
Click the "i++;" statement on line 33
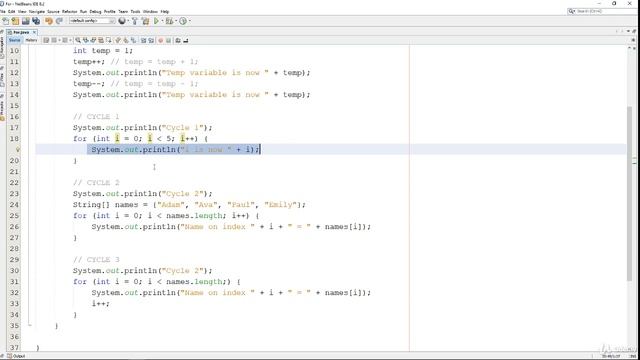[100, 304]
